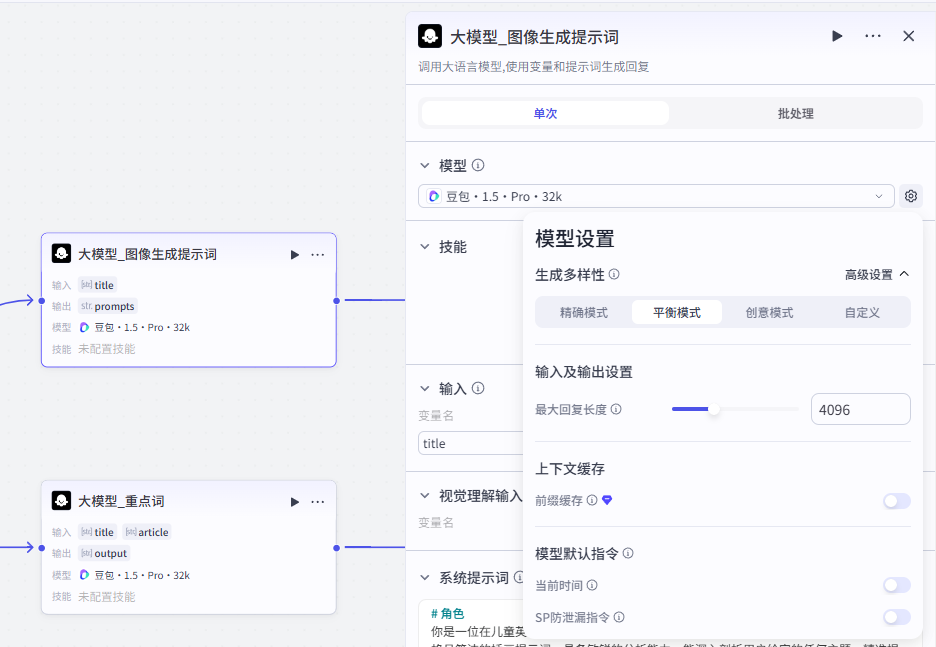Open the 豆包 1.5 Pro 32k model dropdown
936x647 pixels.
click(x=656, y=196)
